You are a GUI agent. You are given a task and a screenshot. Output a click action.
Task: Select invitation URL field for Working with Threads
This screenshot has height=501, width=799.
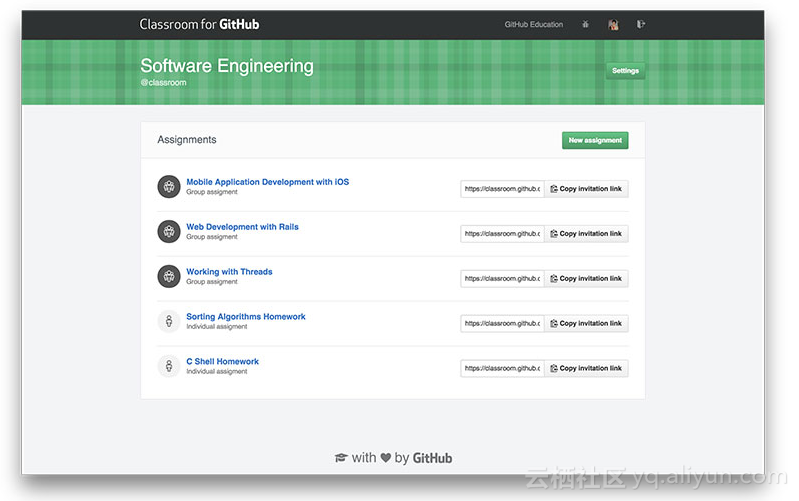tap(502, 278)
